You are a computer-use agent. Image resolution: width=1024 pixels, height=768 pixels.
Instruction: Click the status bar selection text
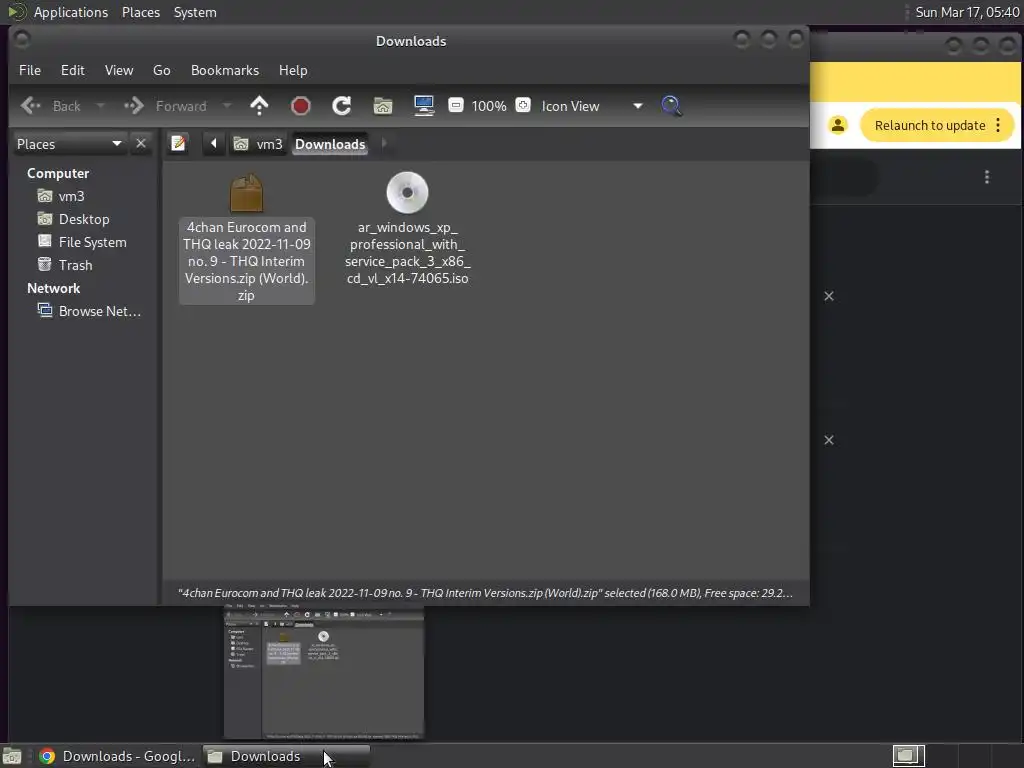485,593
